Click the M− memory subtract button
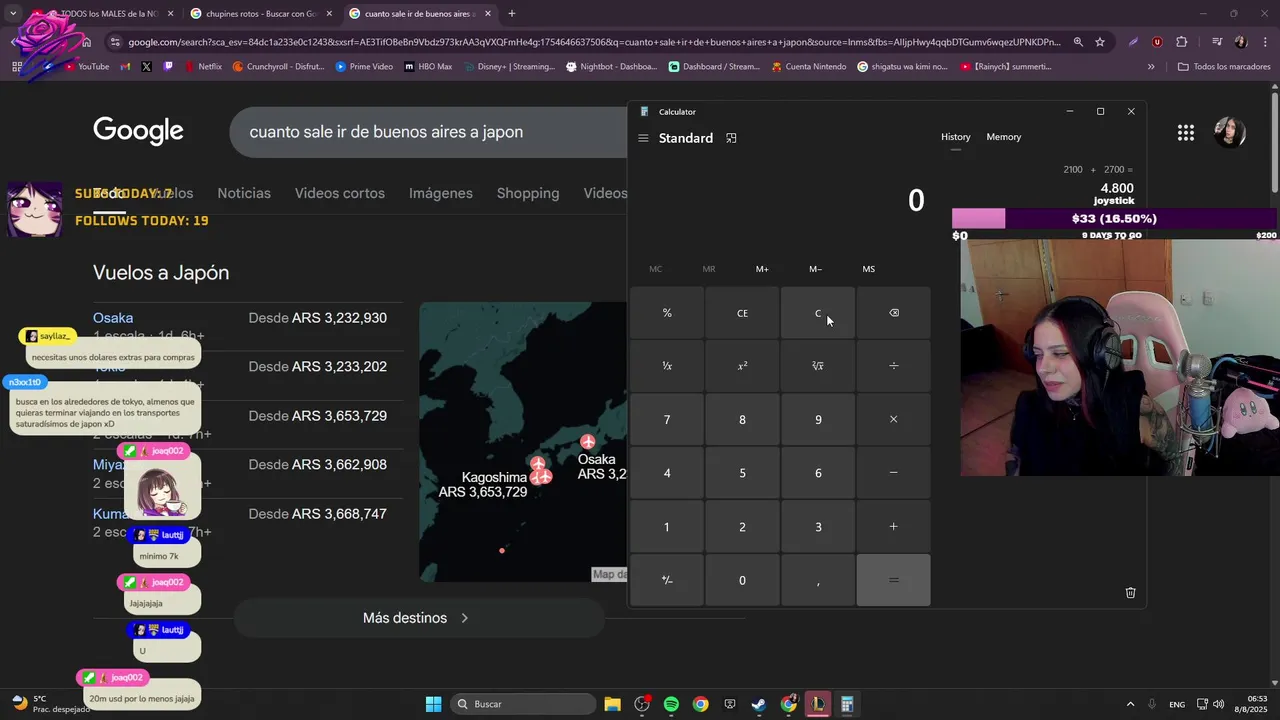 coord(815,269)
